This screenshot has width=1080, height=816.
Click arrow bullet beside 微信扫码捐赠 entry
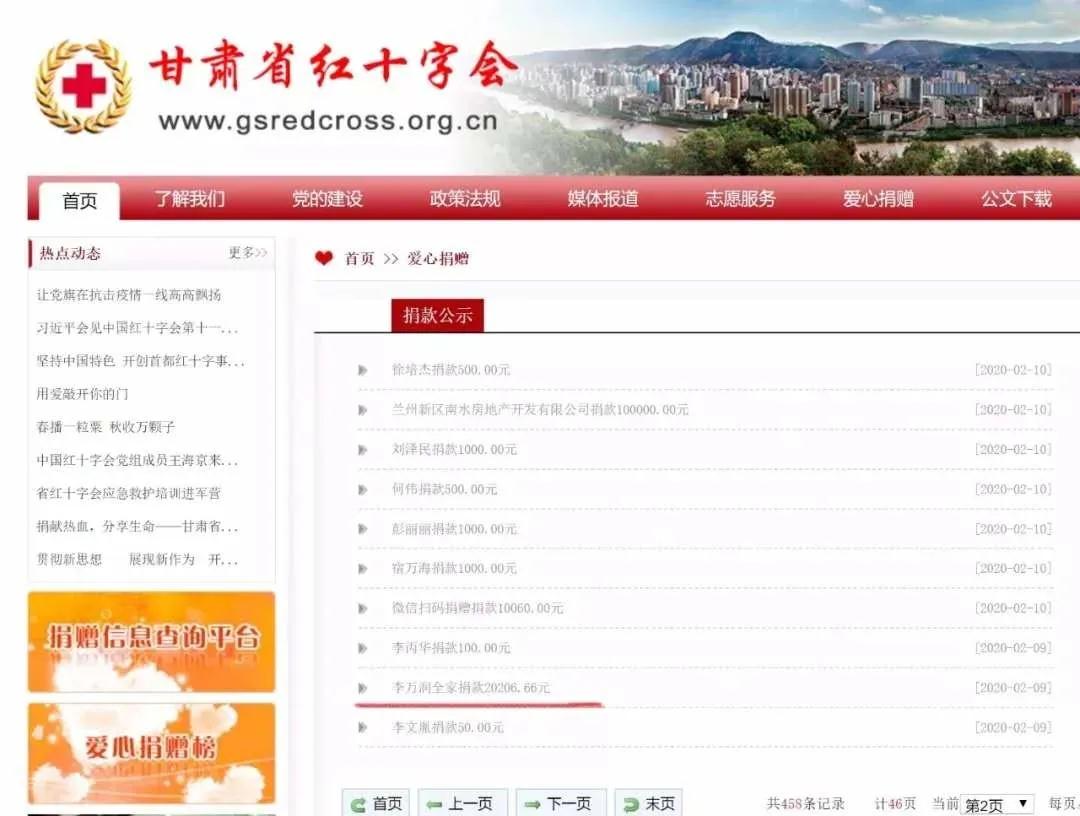coord(363,608)
